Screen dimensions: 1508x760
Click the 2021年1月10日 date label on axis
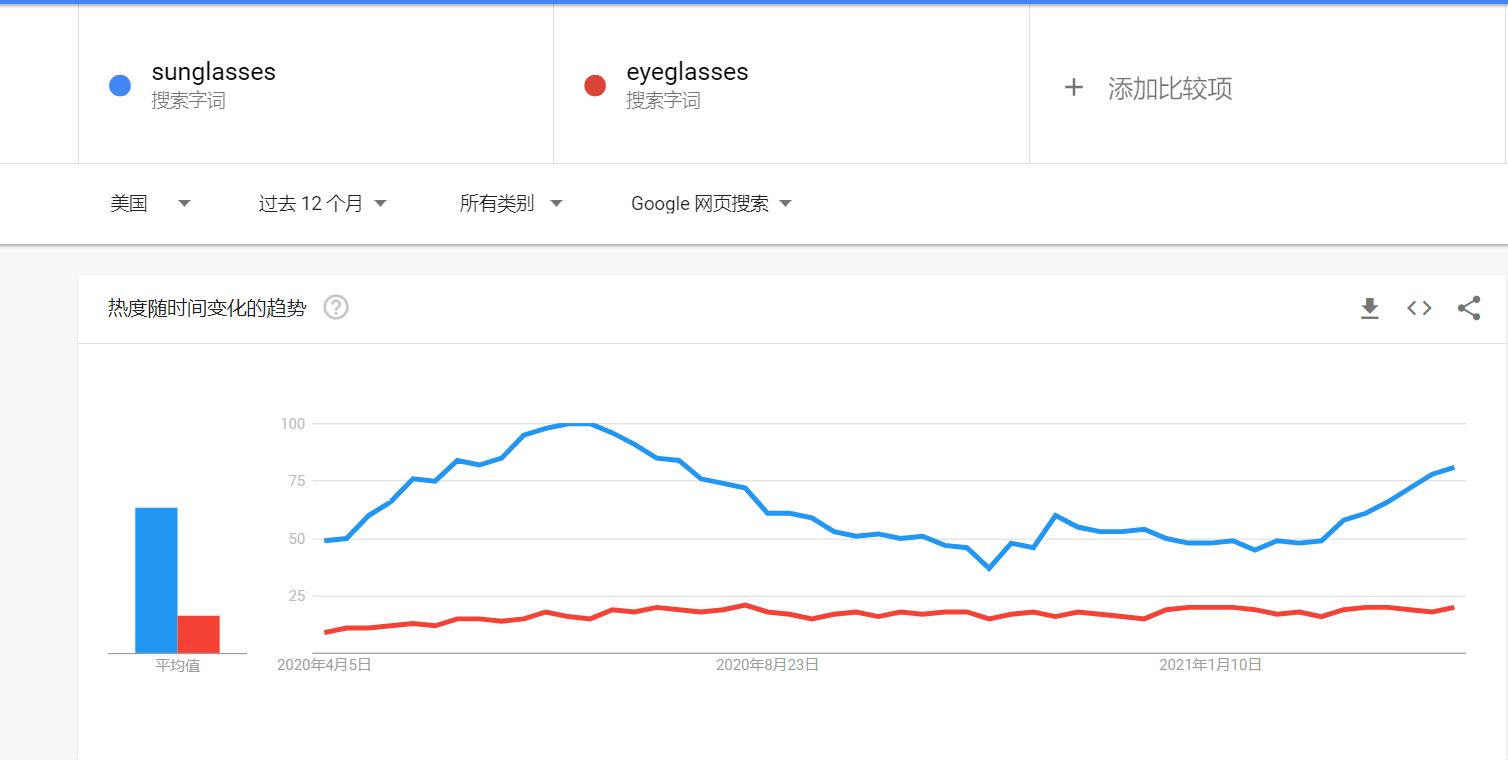pyautogui.click(x=1210, y=664)
